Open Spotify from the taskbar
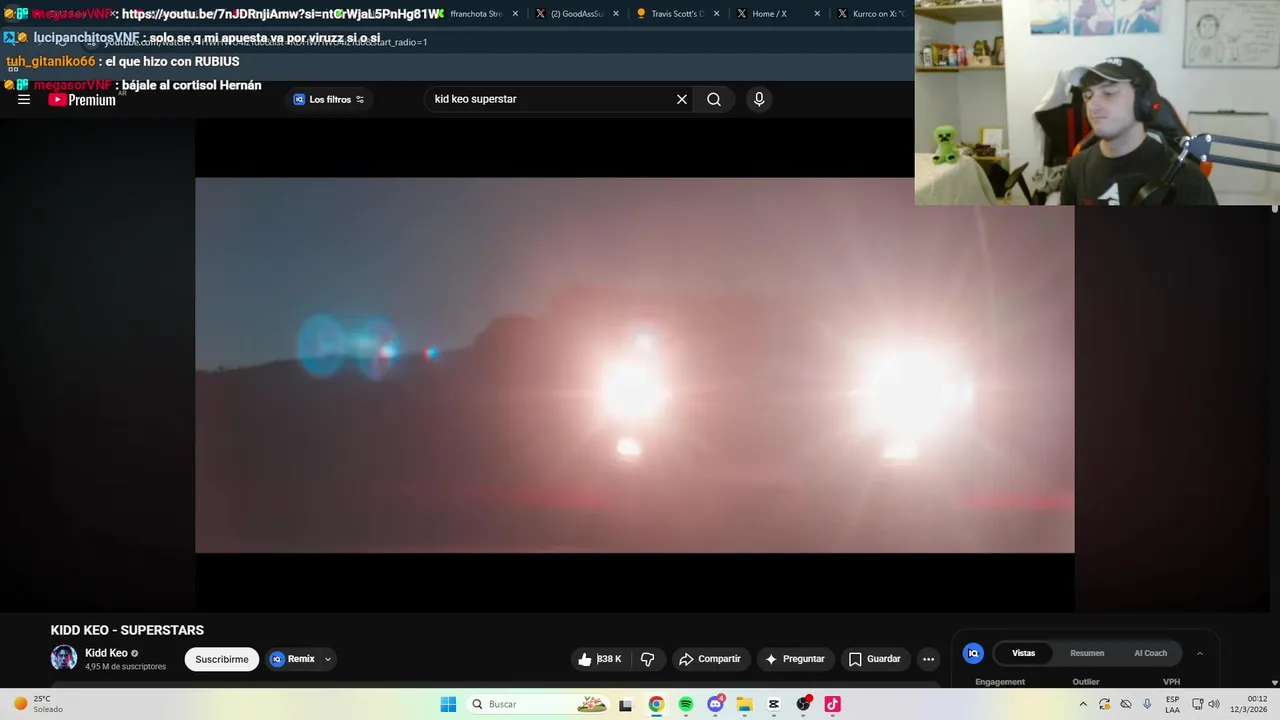The height and width of the screenshot is (720, 1280). (x=686, y=704)
